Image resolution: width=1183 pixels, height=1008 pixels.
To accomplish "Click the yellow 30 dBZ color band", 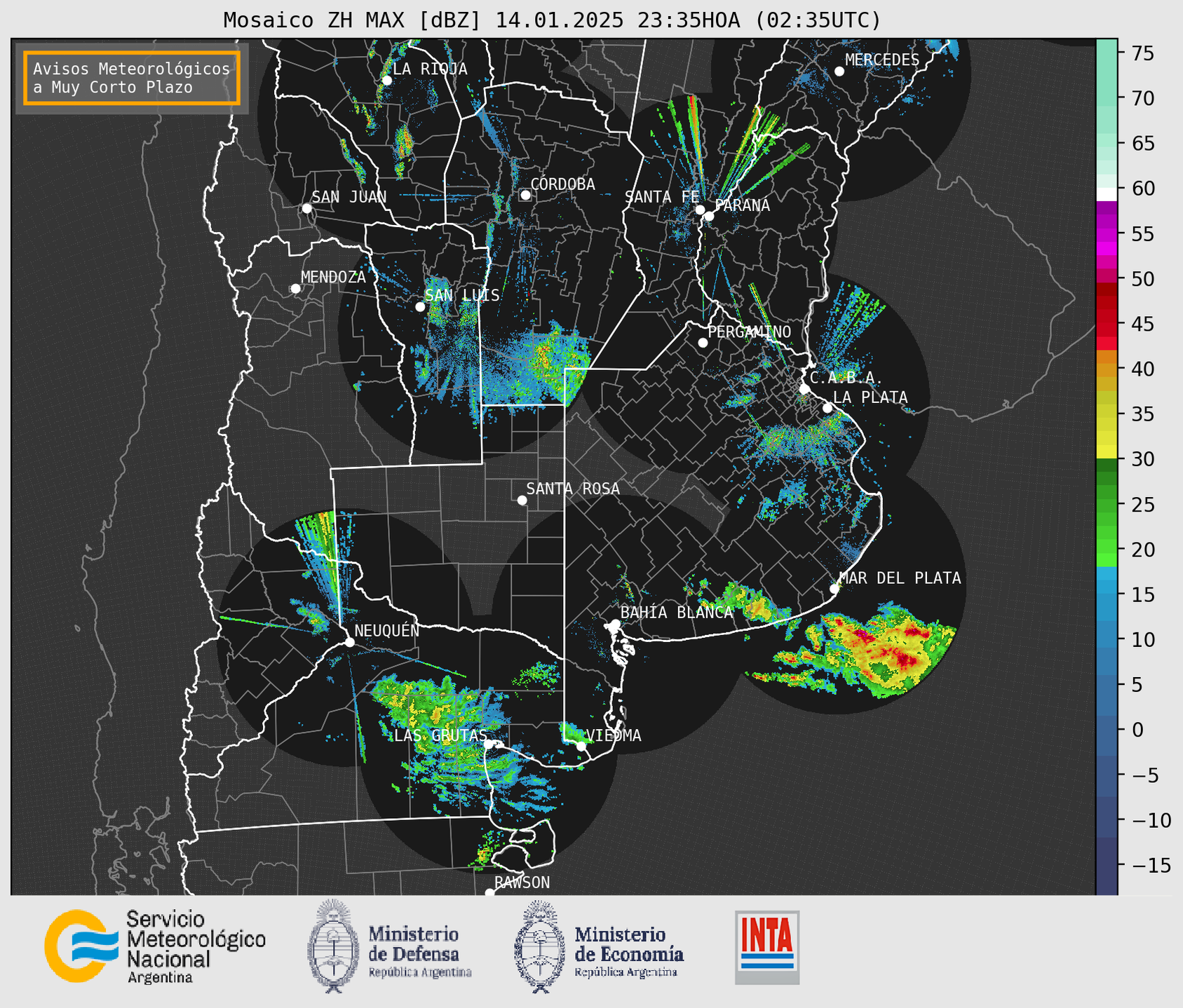I will click(1107, 452).
